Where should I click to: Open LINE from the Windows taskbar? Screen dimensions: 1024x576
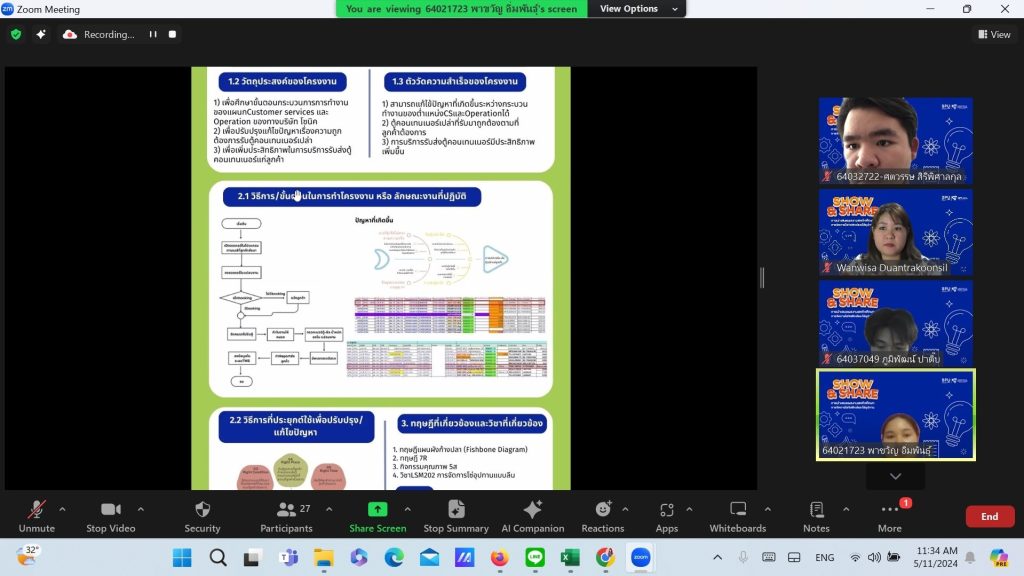click(x=535, y=557)
